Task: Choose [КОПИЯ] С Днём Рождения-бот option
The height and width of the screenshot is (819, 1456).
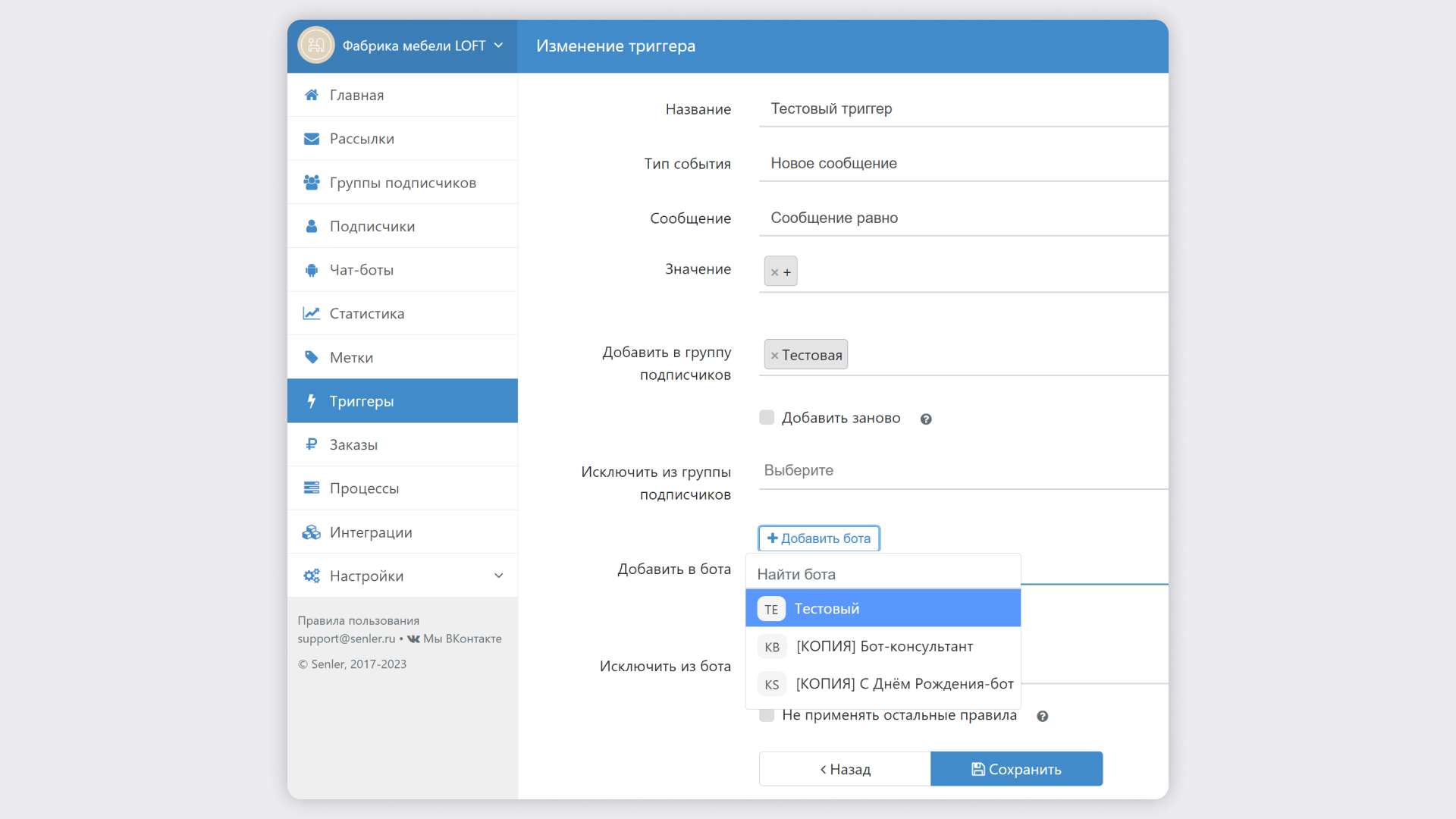Action: (x=883, y=684)
